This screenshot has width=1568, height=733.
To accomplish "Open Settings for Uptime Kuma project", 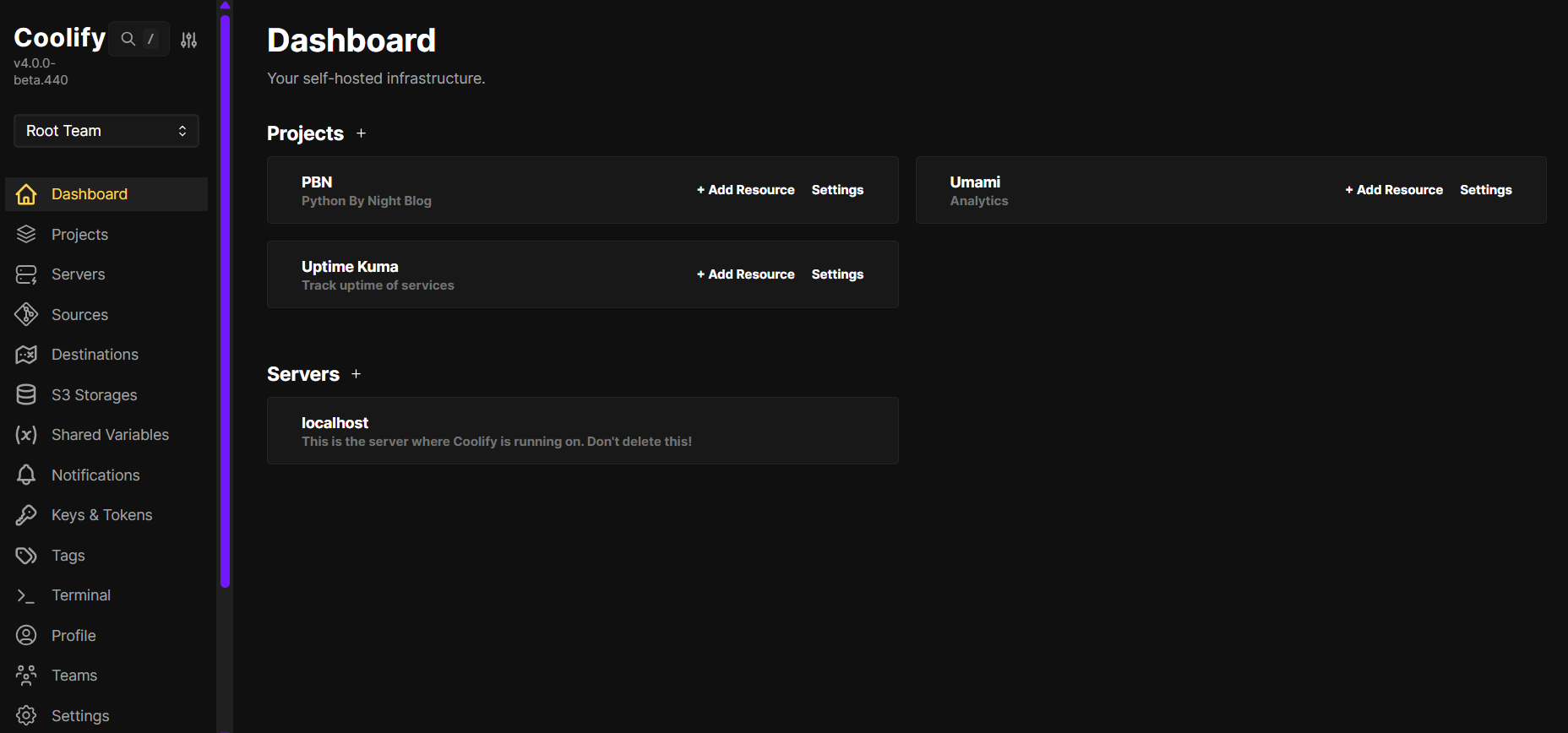I will coord(837,274).
